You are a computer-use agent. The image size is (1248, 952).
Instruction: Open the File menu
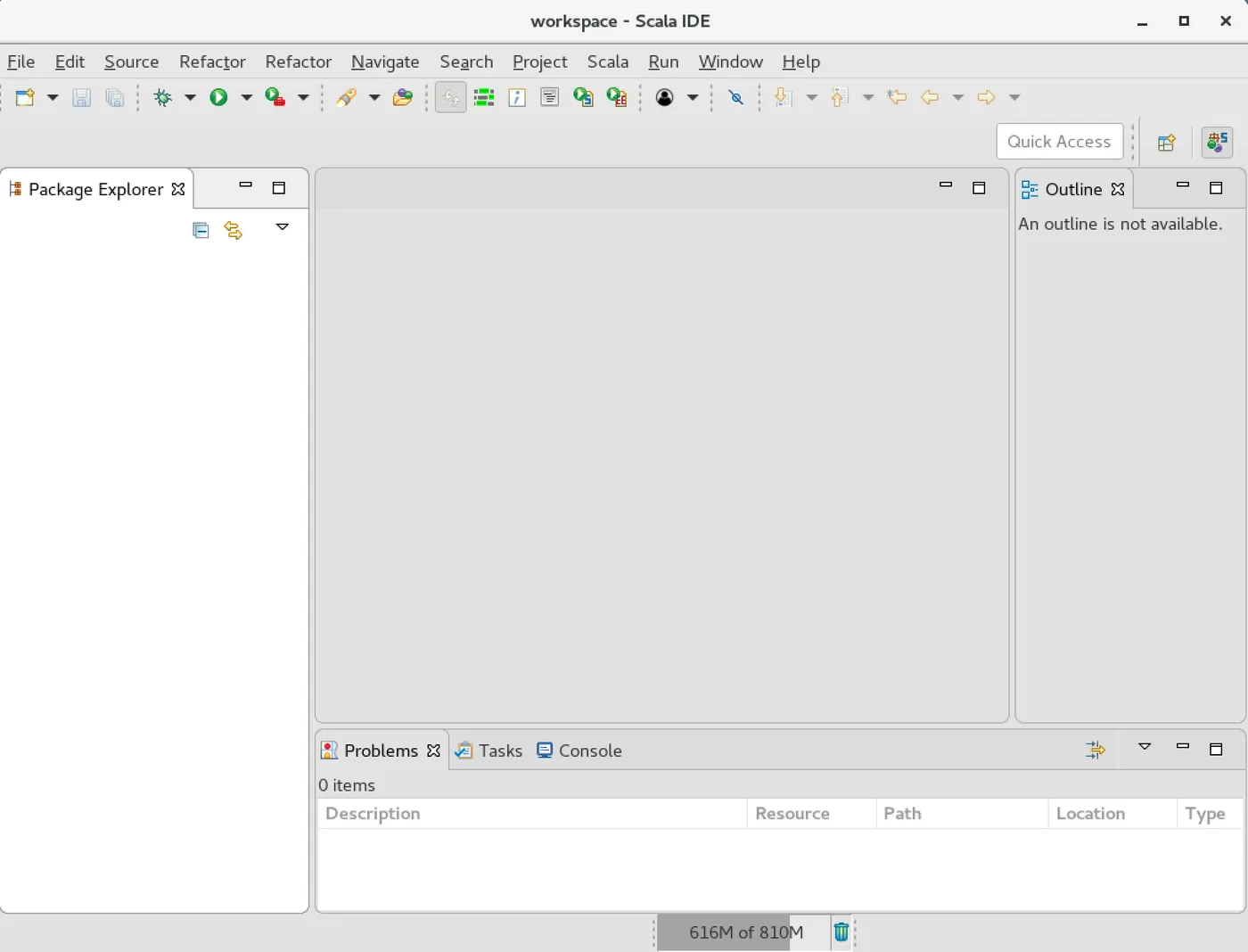21,62
